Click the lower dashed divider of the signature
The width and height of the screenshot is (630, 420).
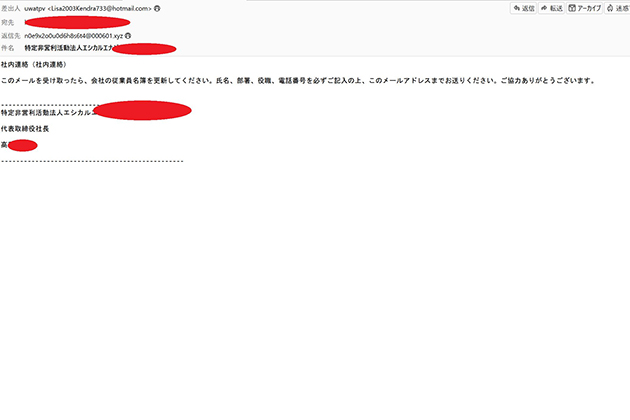(x=92, y=161)
